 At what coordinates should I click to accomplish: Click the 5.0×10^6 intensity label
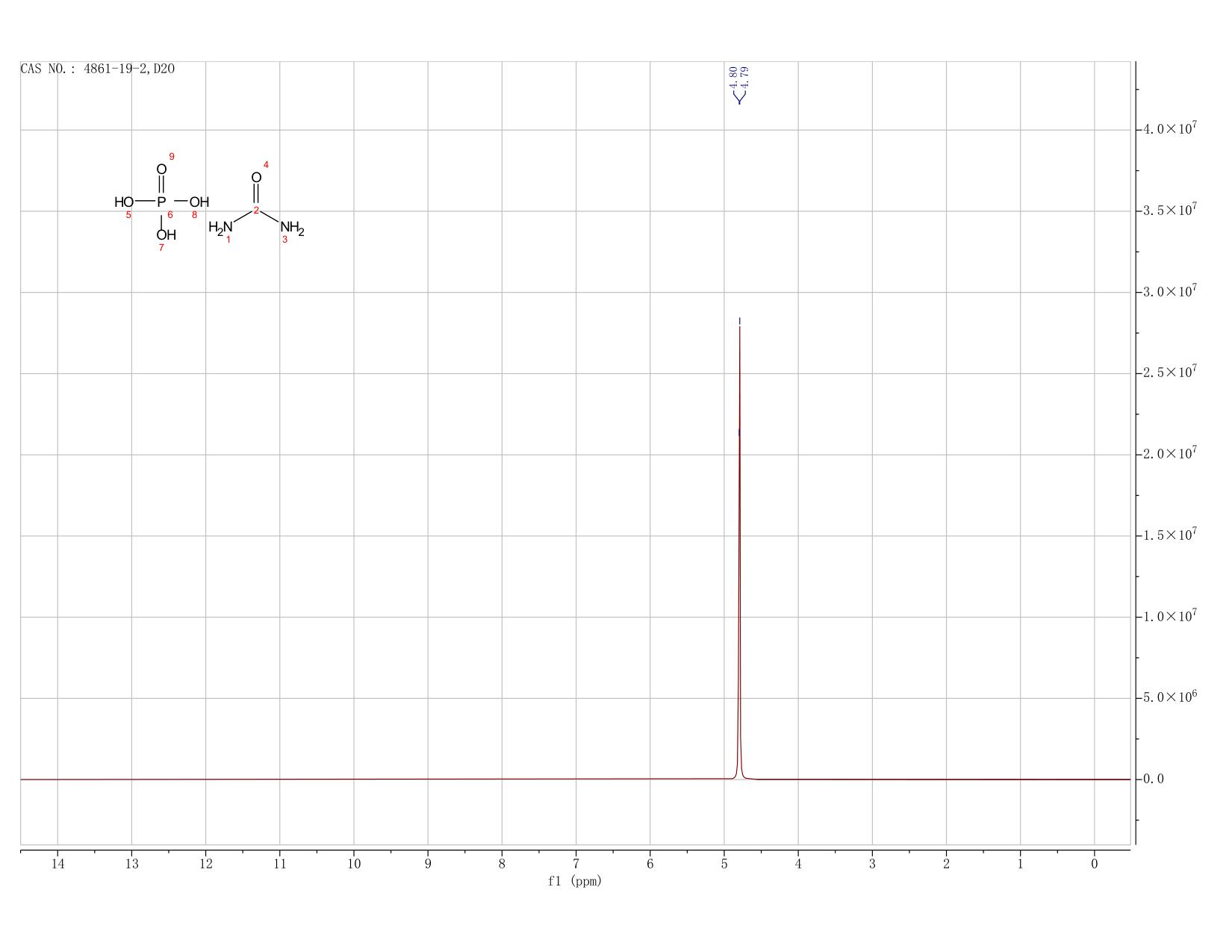(1170, 697)
